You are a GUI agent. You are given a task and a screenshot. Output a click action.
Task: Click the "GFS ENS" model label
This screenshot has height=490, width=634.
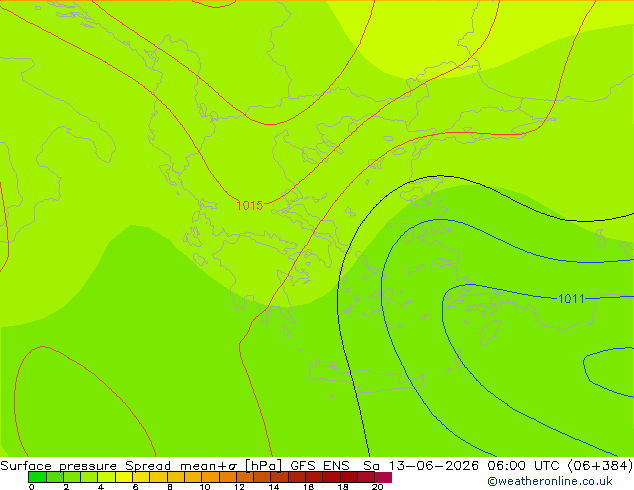pyautogui.click(x=320, y=465)
